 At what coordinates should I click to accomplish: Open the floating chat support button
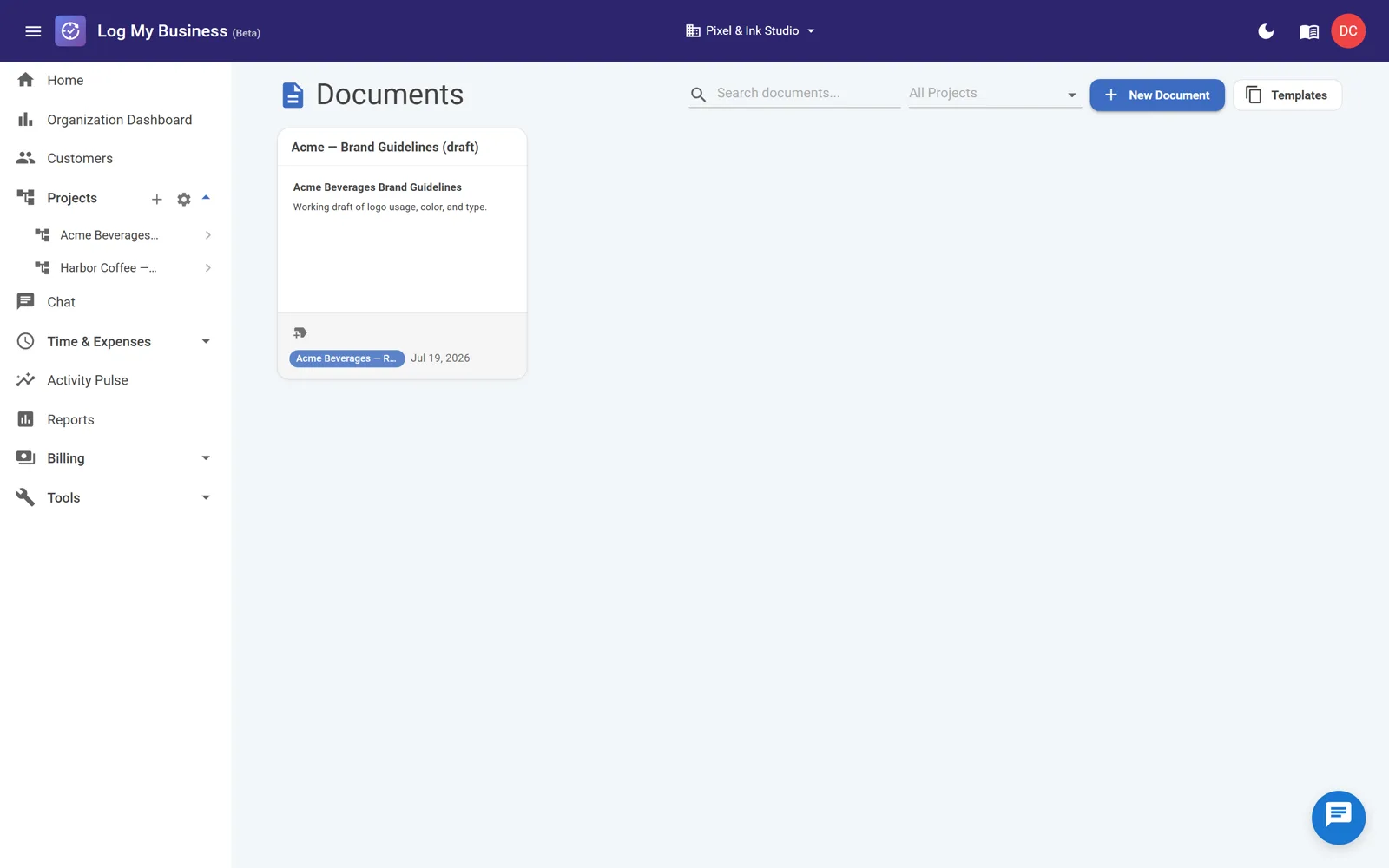(1338, 818)
